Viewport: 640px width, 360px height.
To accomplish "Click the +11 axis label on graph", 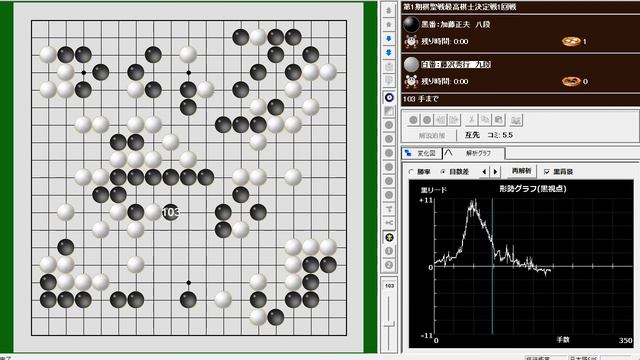I will [x=425, y=200].
